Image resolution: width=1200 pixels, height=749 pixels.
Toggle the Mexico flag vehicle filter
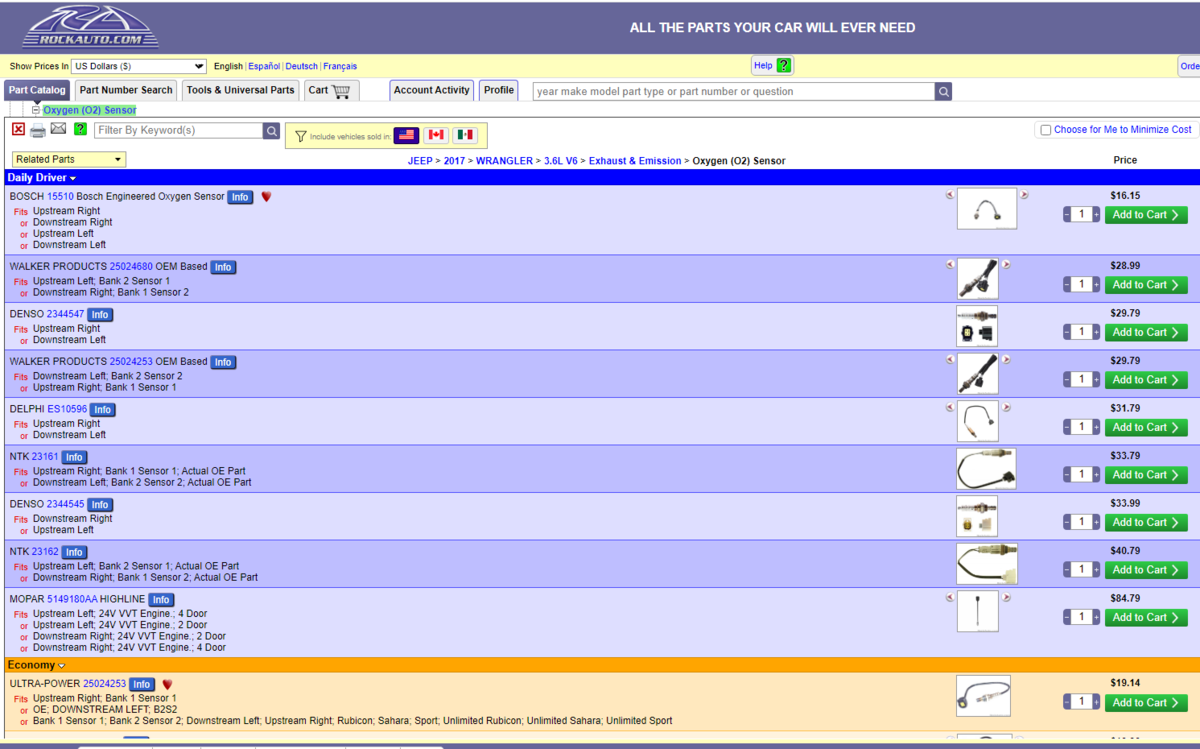tap(465, 135)
